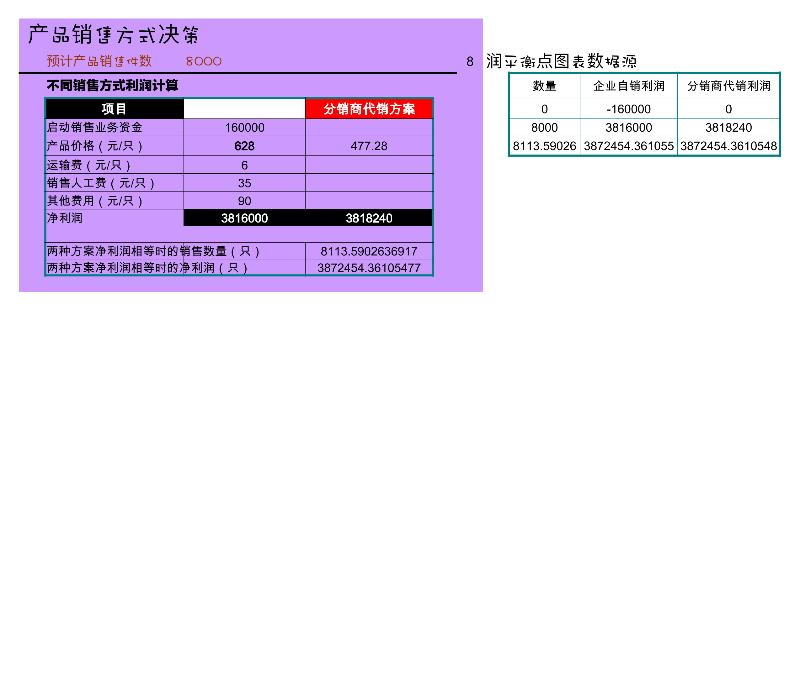Click the label 两种方案净利润相等时的销售数量（只）
This screenshot has height=700, width=800.
click(154, 251)
